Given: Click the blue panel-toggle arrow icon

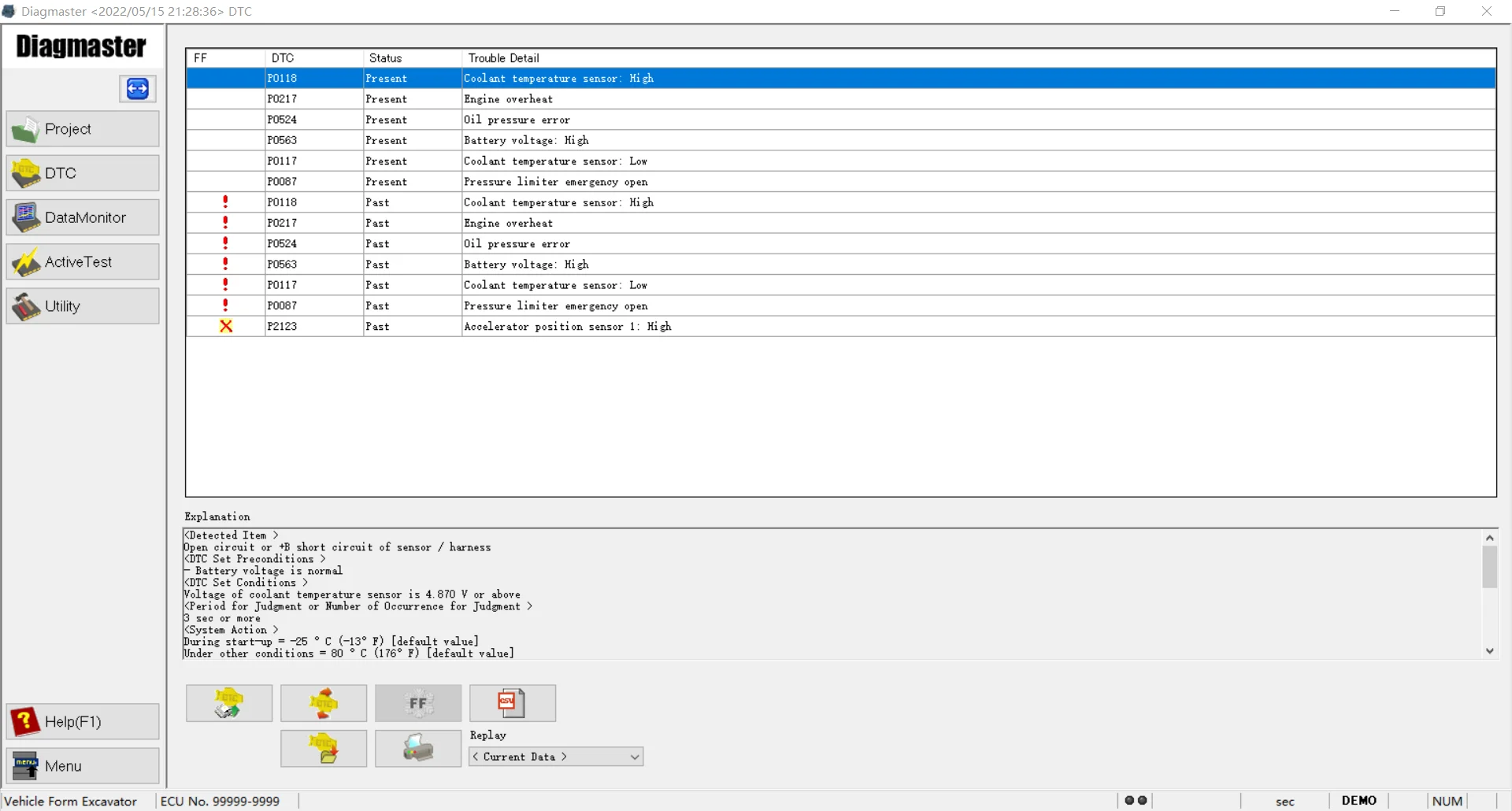Looking at the screenshot, I should (138, 88).
